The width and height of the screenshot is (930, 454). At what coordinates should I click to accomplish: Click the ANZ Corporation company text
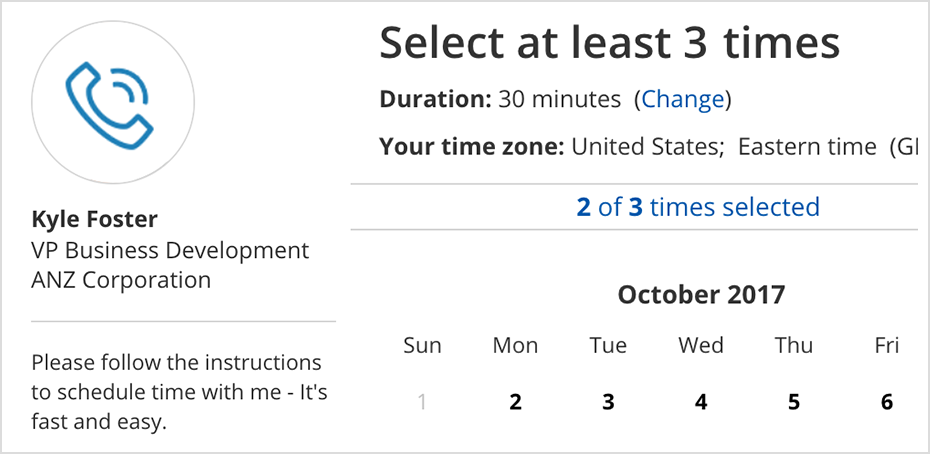(121, 280)
